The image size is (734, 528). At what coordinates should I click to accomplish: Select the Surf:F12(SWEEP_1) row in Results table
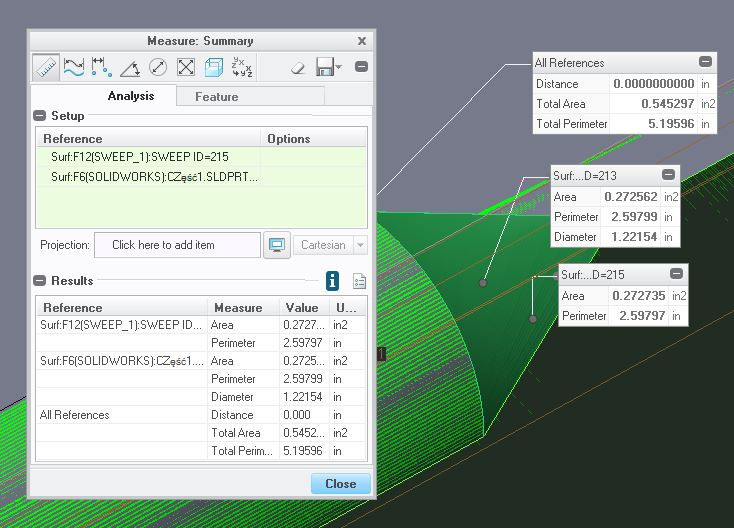201,325
